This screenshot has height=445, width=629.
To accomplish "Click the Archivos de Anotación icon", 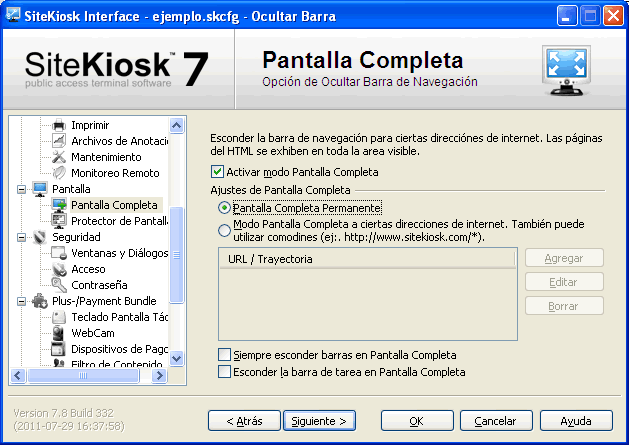I will (x=59, y=141).
